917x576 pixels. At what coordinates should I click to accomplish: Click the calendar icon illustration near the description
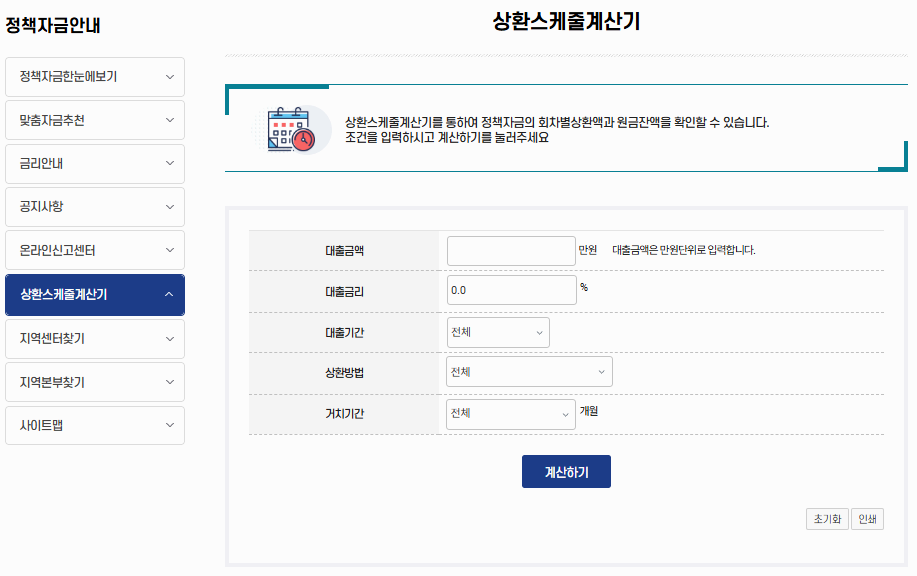291,129
